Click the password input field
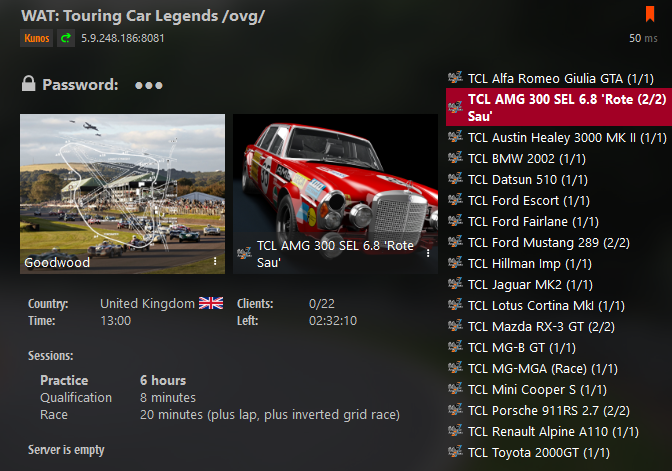Screen dimensions: 672x471 click(149, 85)
